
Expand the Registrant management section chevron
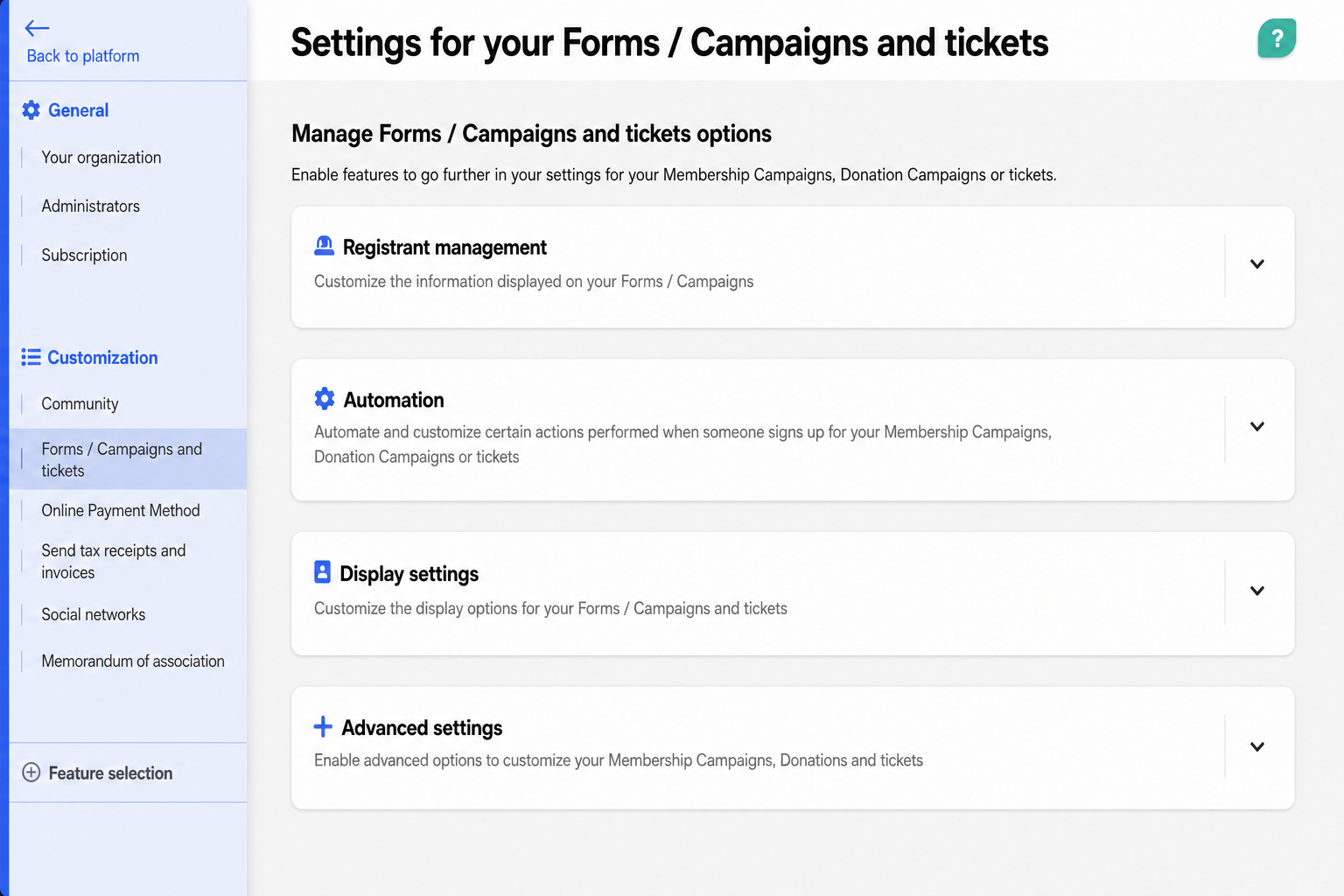tap(1257, 264)
